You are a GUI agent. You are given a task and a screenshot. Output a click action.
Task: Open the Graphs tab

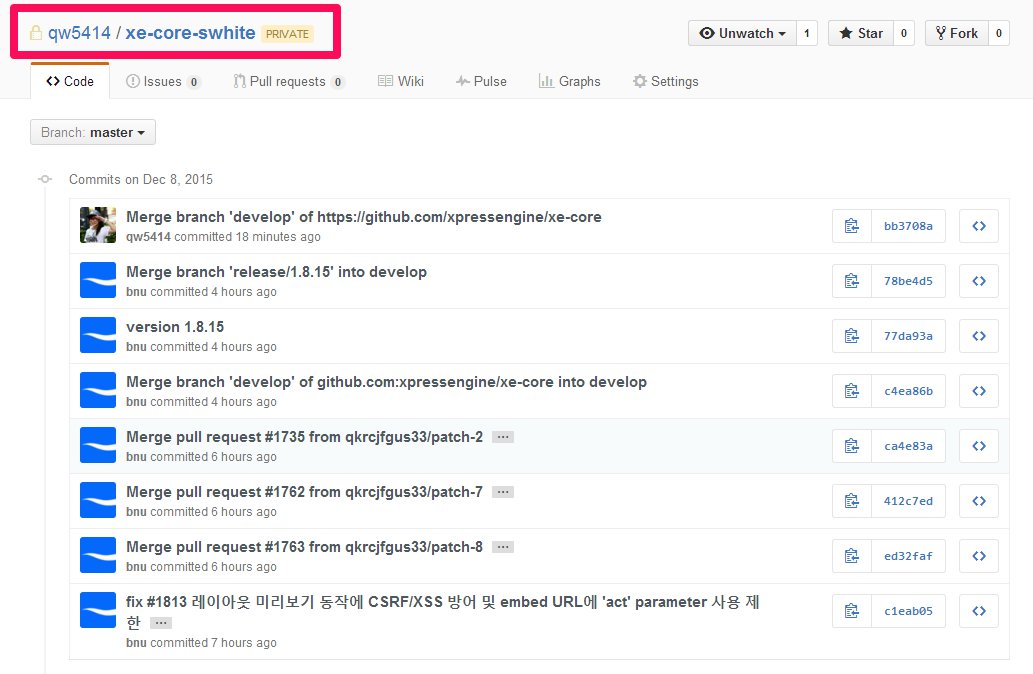pyautogui.click(x=570, y=81)
